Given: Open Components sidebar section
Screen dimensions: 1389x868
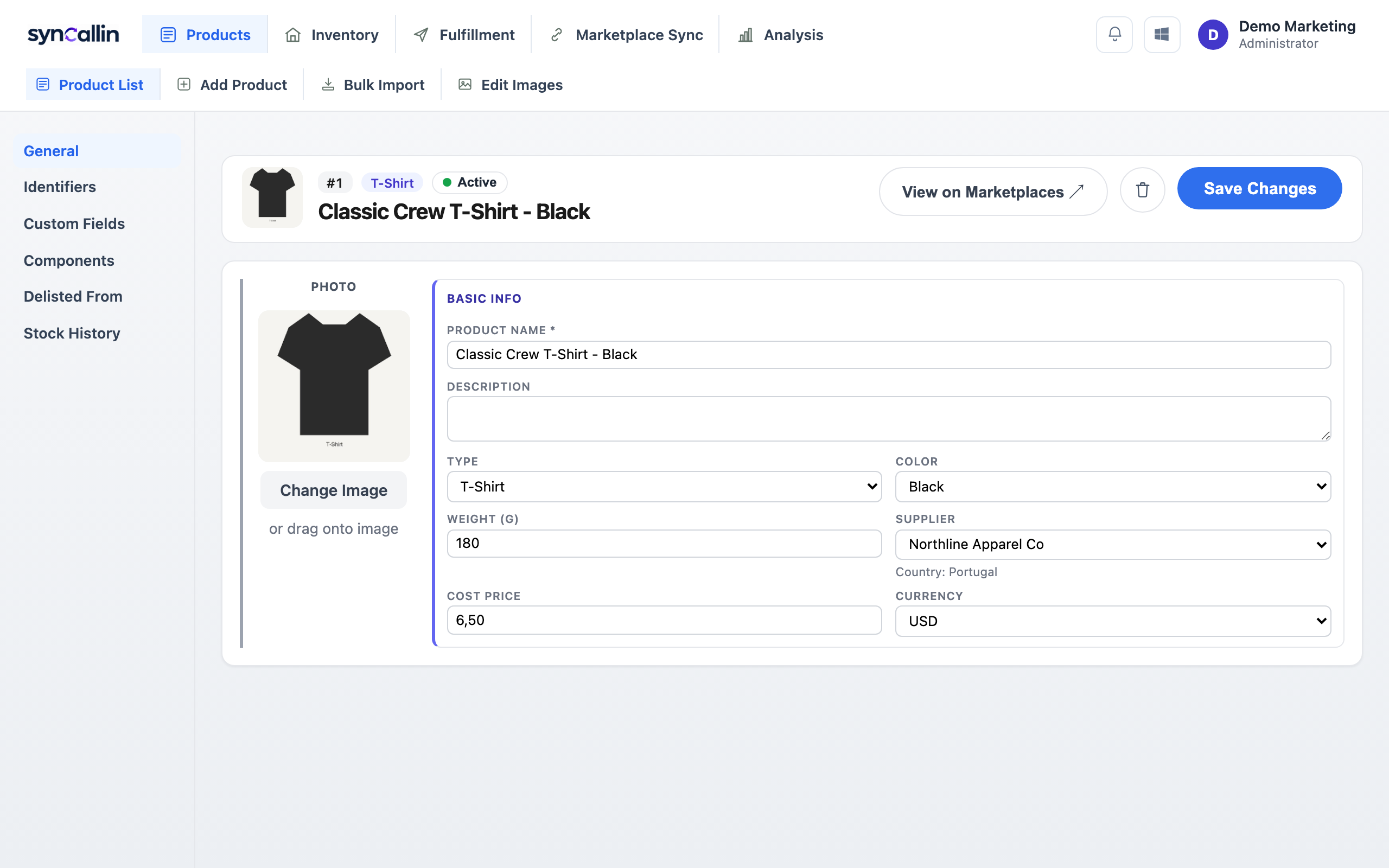Looking at the screenshot, I should (97, 260).
